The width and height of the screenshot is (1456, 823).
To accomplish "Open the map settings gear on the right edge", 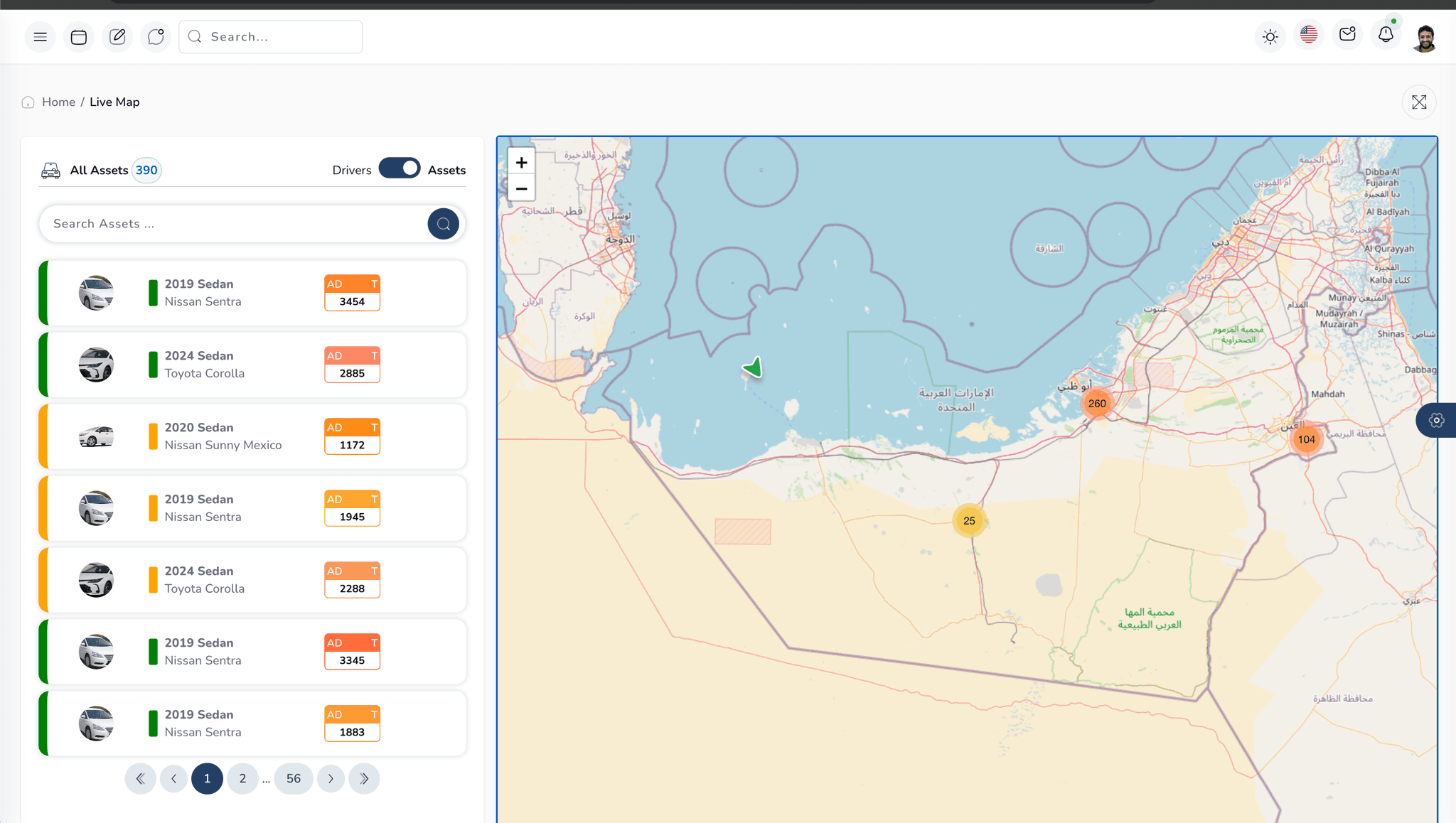I will 1437,420.
